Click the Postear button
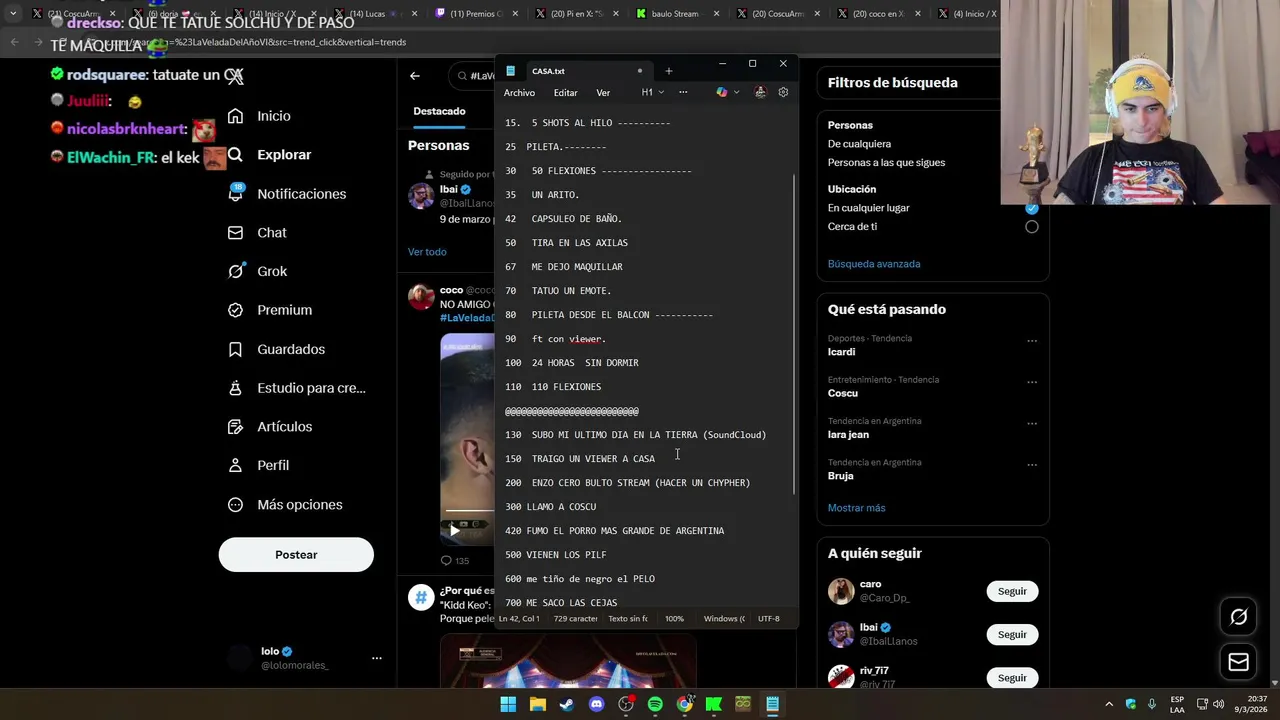 296,555
